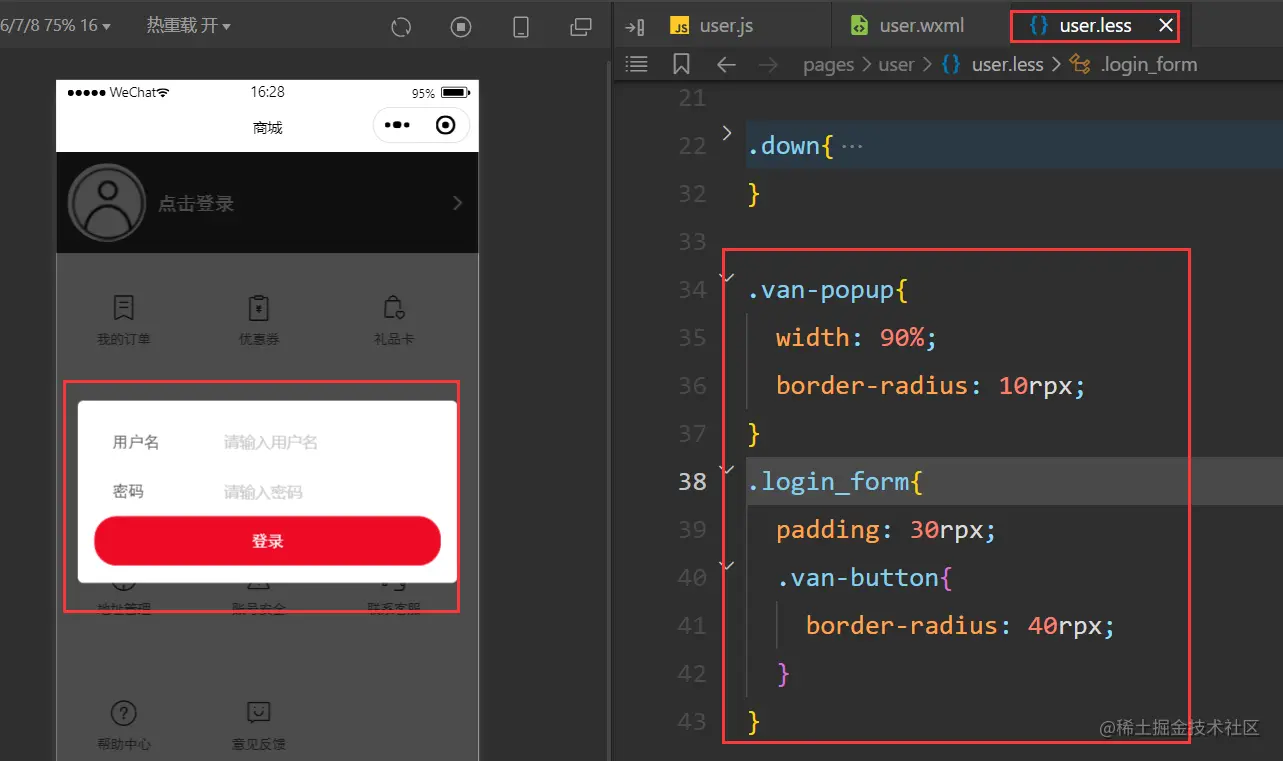This screenshot has width=1283, height=761.
Task: Toggle the editor sidebar collapse icon
Action: pyautogui.click(x=634, y=27)
